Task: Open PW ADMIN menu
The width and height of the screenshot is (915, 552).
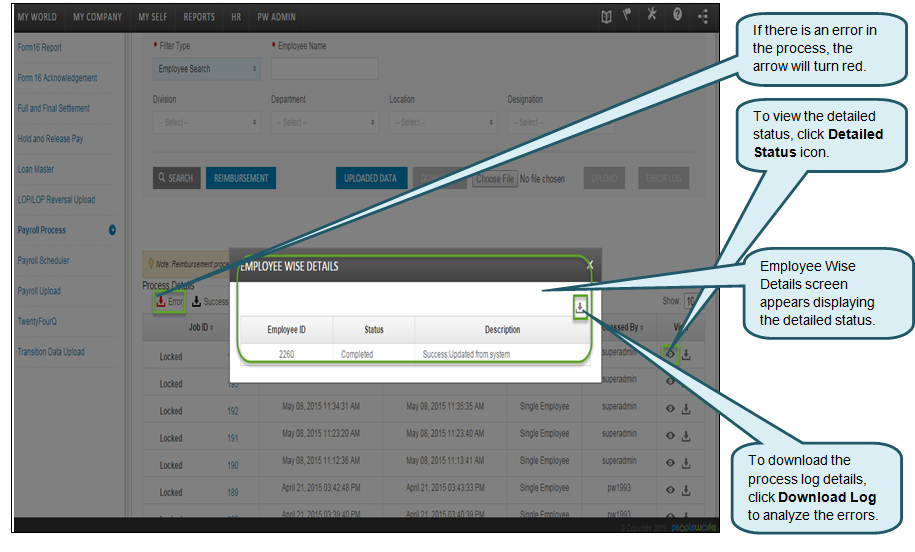Action: click(277, 17)
